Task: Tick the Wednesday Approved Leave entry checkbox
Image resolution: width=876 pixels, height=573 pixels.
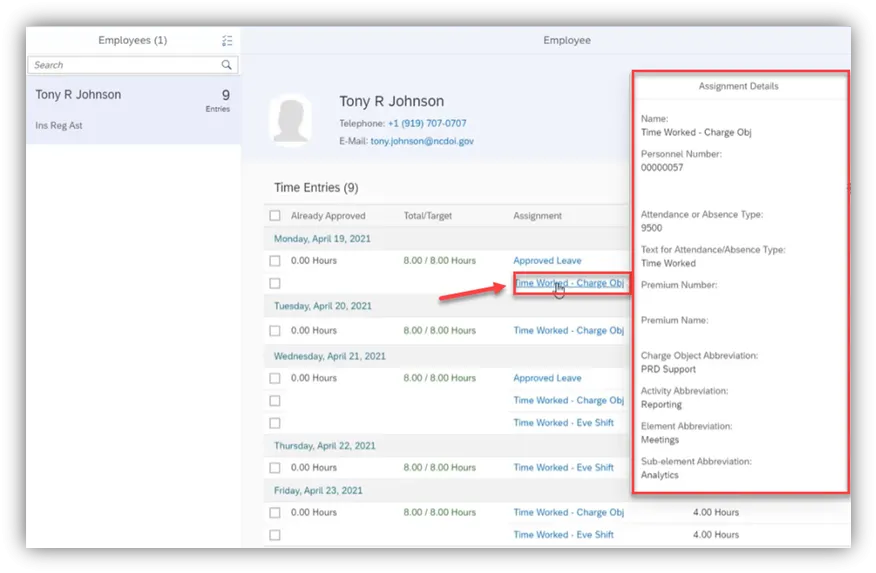Action: point(275,379)
